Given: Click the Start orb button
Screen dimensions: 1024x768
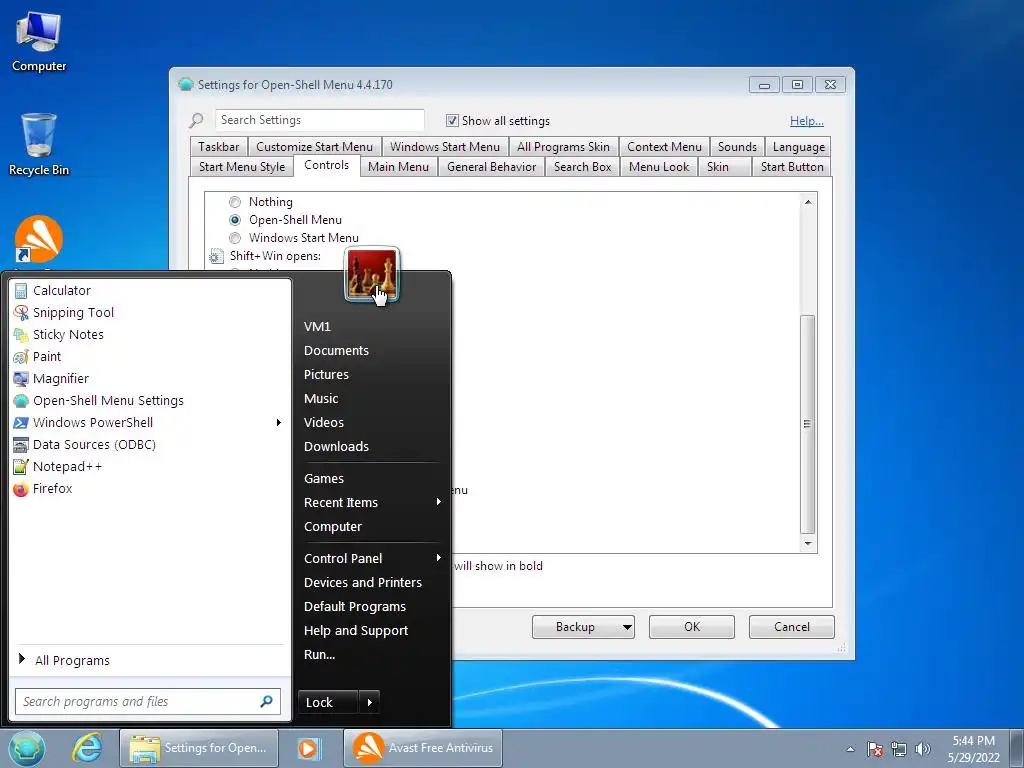Looking at the screenshot, I should click(27, 748).
